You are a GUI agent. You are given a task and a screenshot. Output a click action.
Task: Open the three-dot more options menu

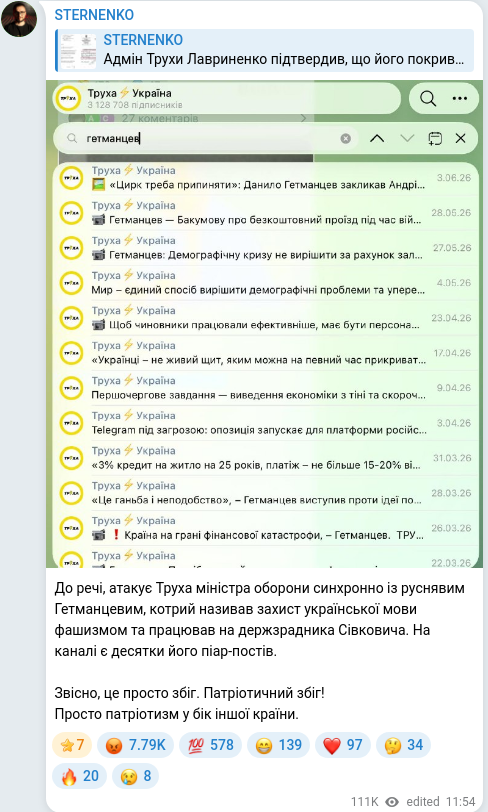point(460,98)
